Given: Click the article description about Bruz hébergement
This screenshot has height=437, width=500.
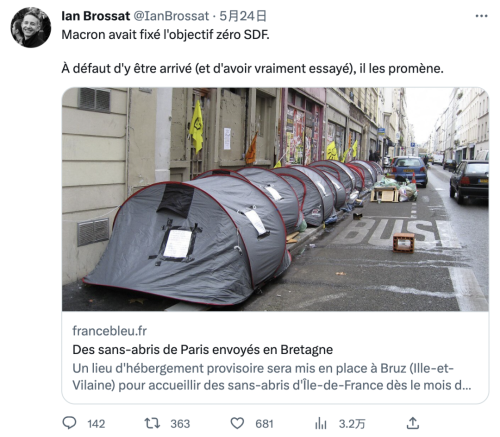Looking at the screenshot, I should click(x=272, y=377).
